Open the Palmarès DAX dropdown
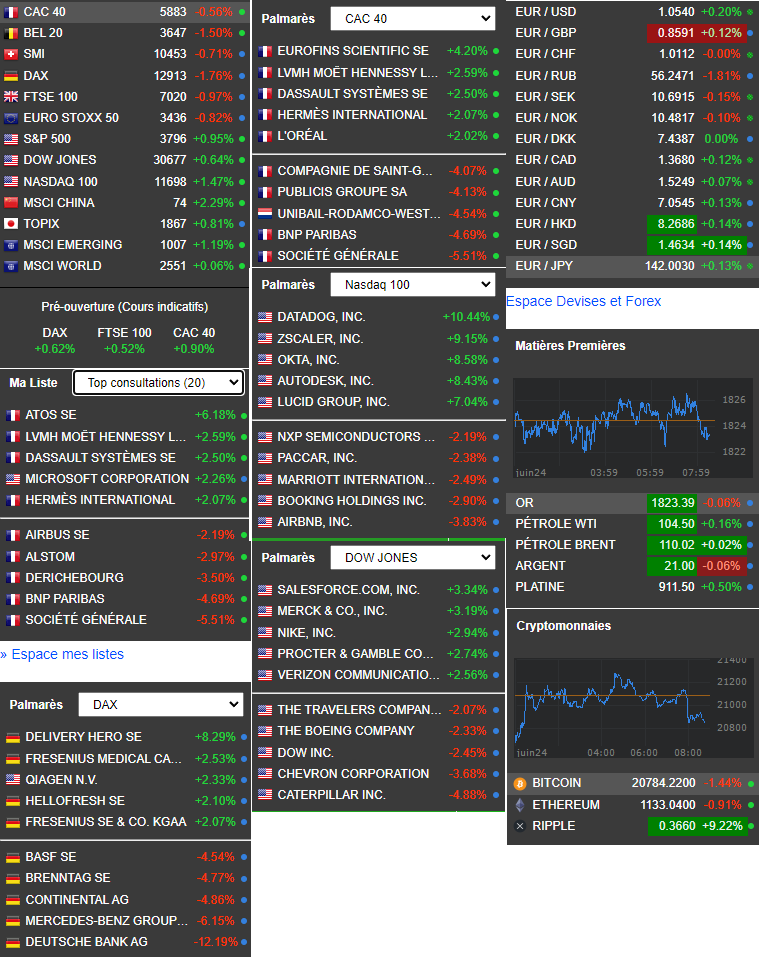759x958 pixels. click(x=161, y=704)
